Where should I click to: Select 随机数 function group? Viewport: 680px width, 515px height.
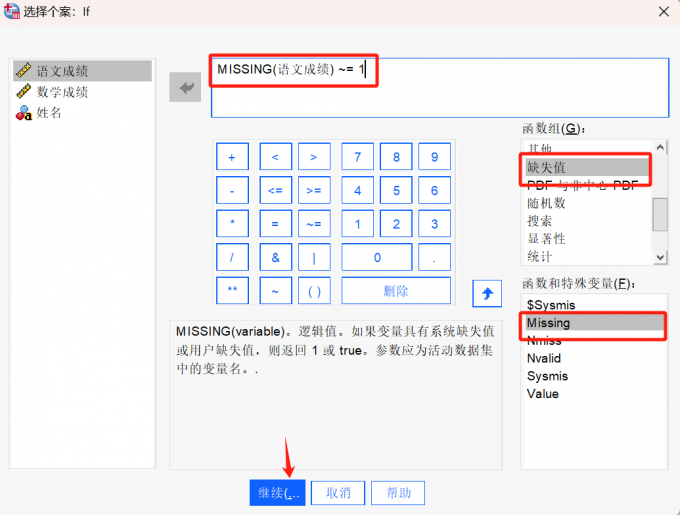[588, 203]
